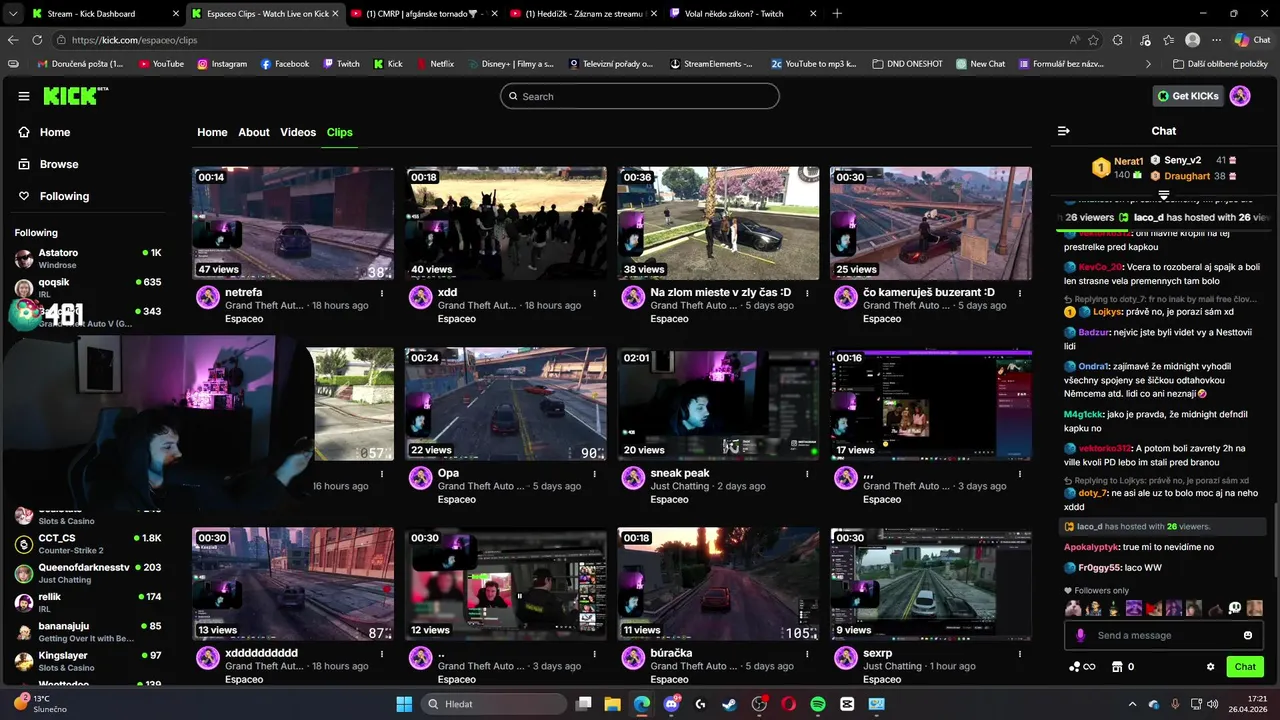The image size is (1280, 720).
Task: Open Astatoro channel in Following list
Action: click(x=87, y=258)
